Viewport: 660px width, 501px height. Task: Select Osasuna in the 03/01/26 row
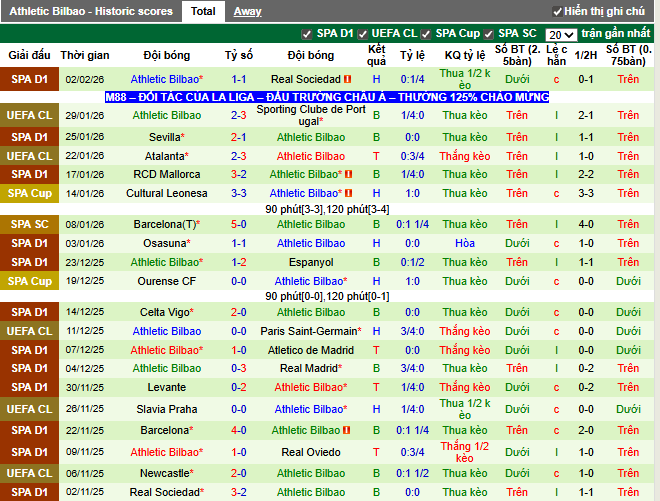coord(167,243)
